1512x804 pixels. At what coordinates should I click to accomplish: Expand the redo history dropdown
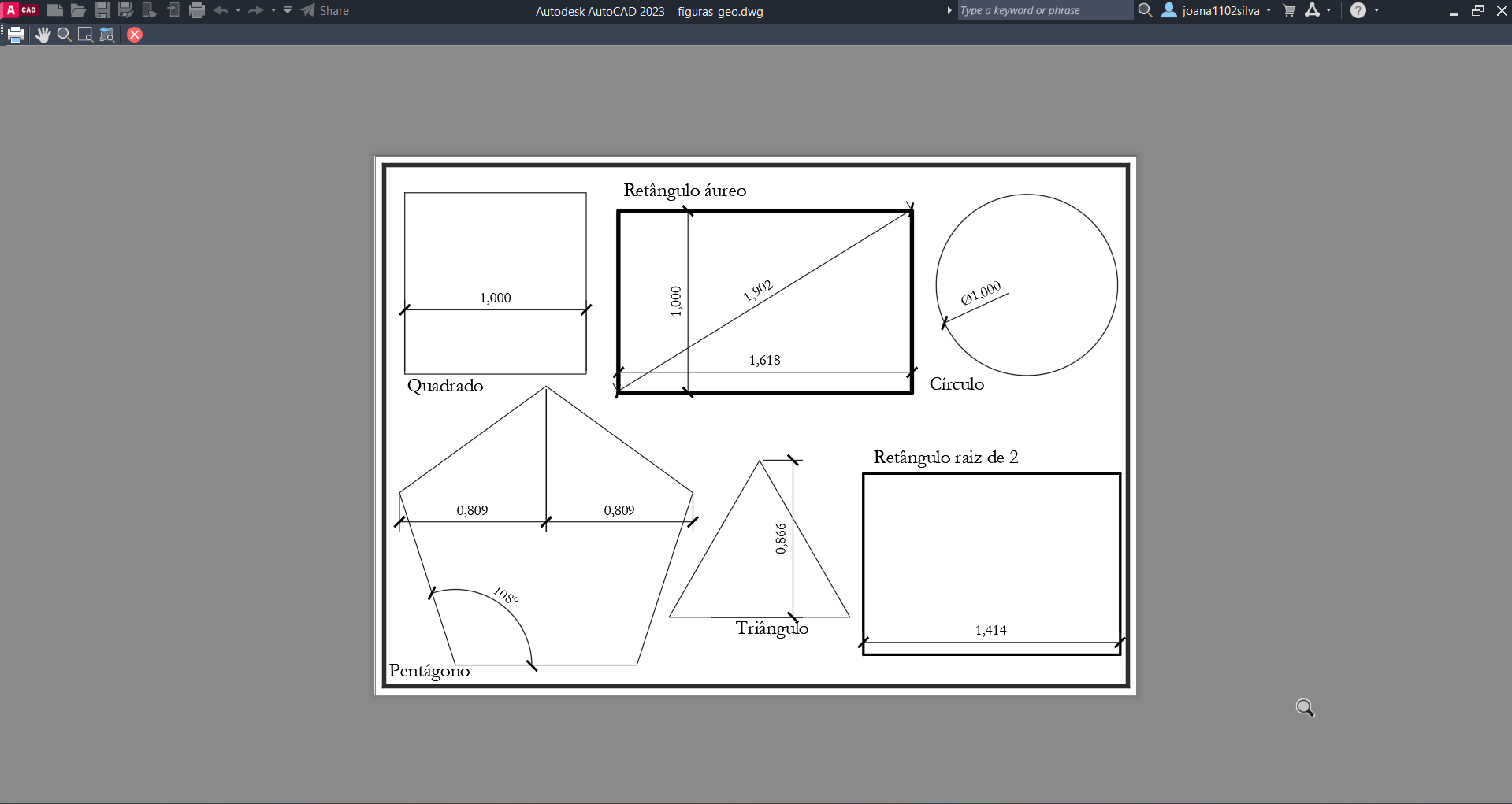point(273,10)
